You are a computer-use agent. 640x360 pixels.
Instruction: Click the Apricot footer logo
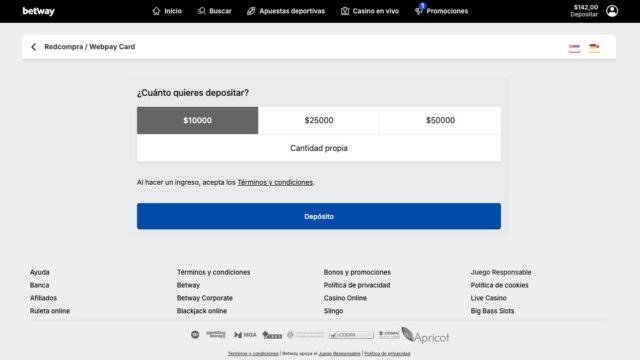(x=425, y=335)
